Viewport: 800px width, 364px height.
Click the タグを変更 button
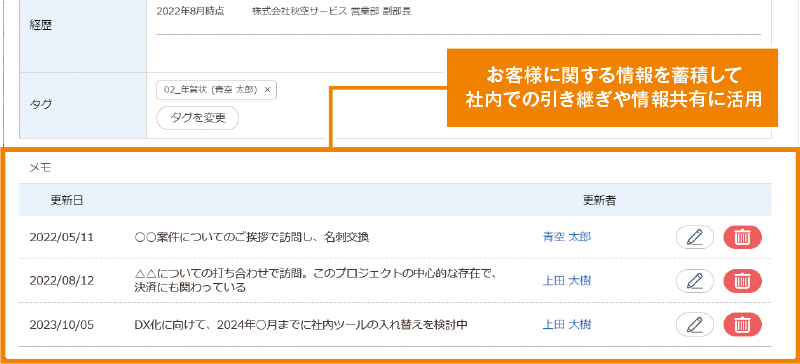coord(198,118)
